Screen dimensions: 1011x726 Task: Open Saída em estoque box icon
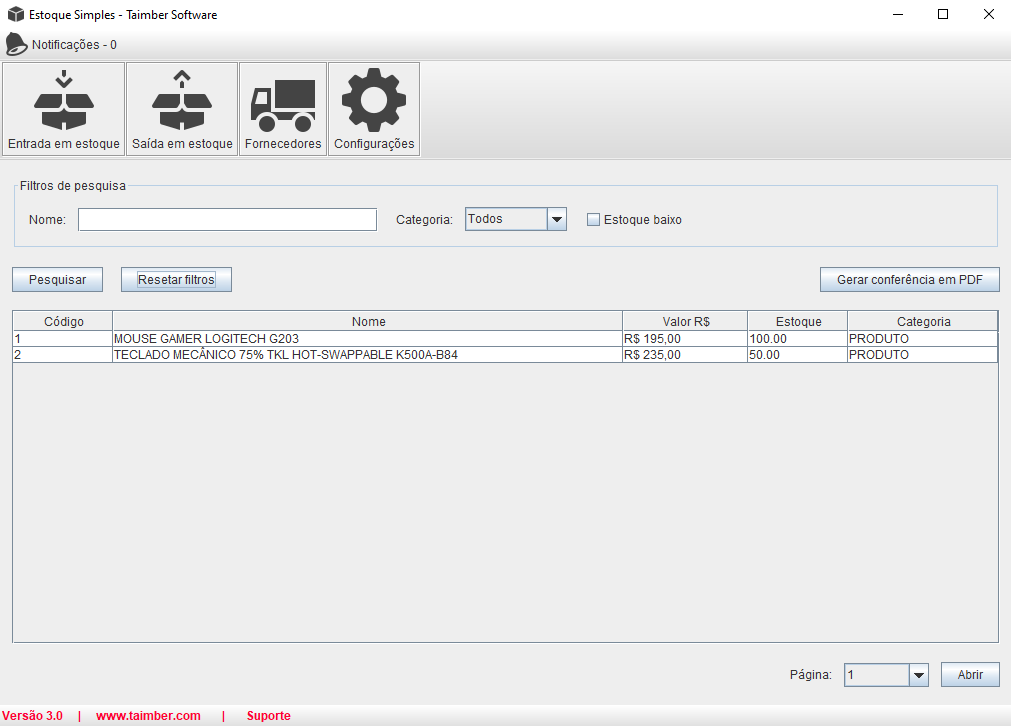pos(182,102)
